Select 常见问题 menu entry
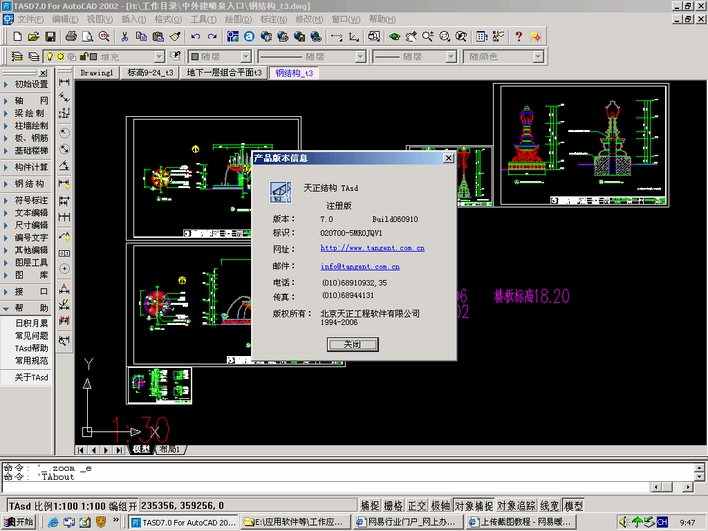Image resolution: width=708 pixels, height=531 pixels. click(31, 335)
